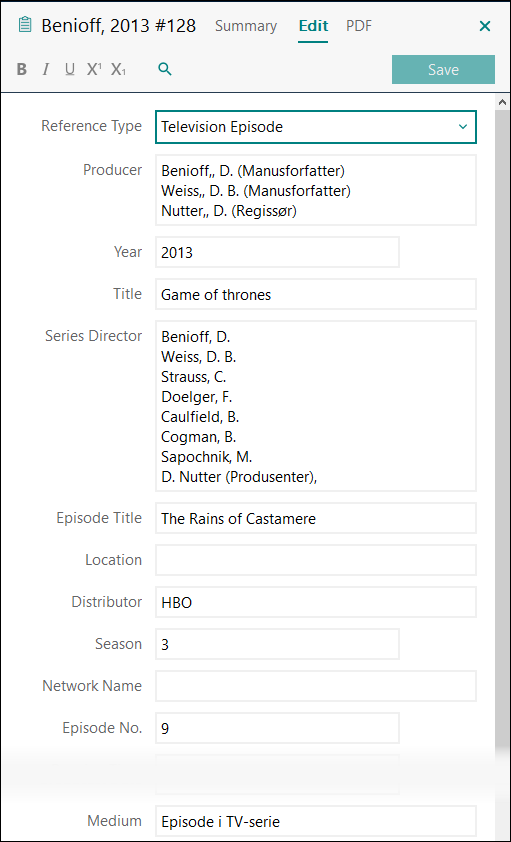Viewport: 511px width, 842px height.
Task: Focus the Medium input field
Action: pos(316,821)
